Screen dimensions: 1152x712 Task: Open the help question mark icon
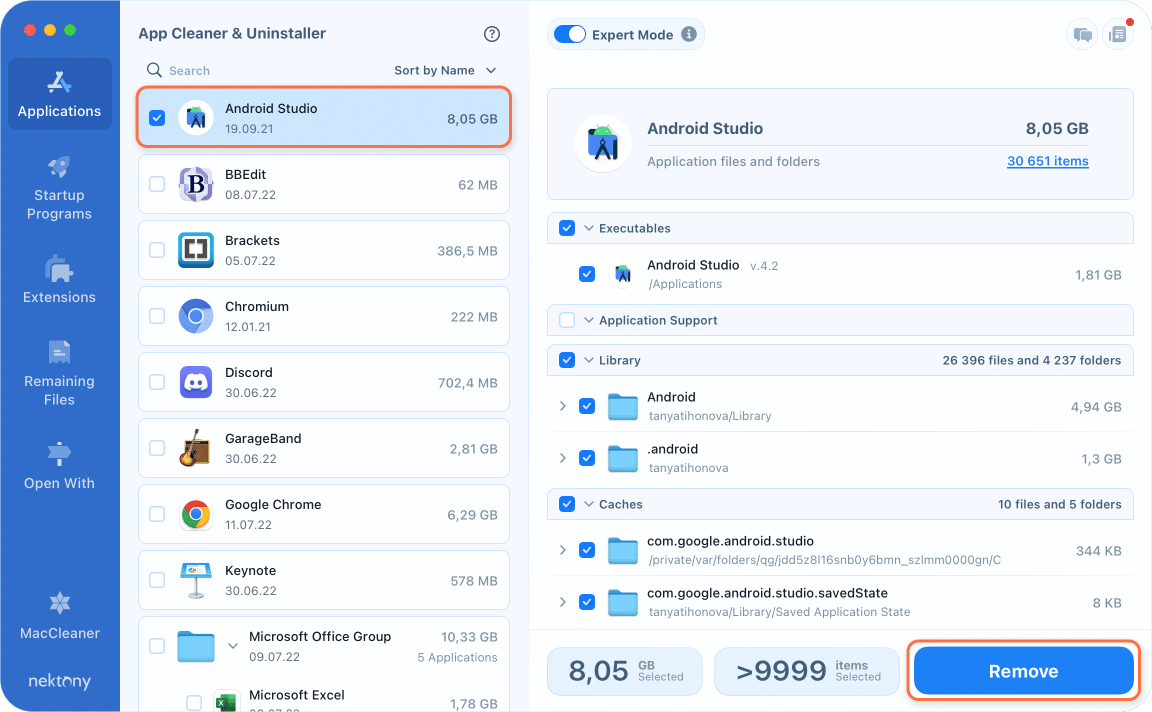[491, 34]
